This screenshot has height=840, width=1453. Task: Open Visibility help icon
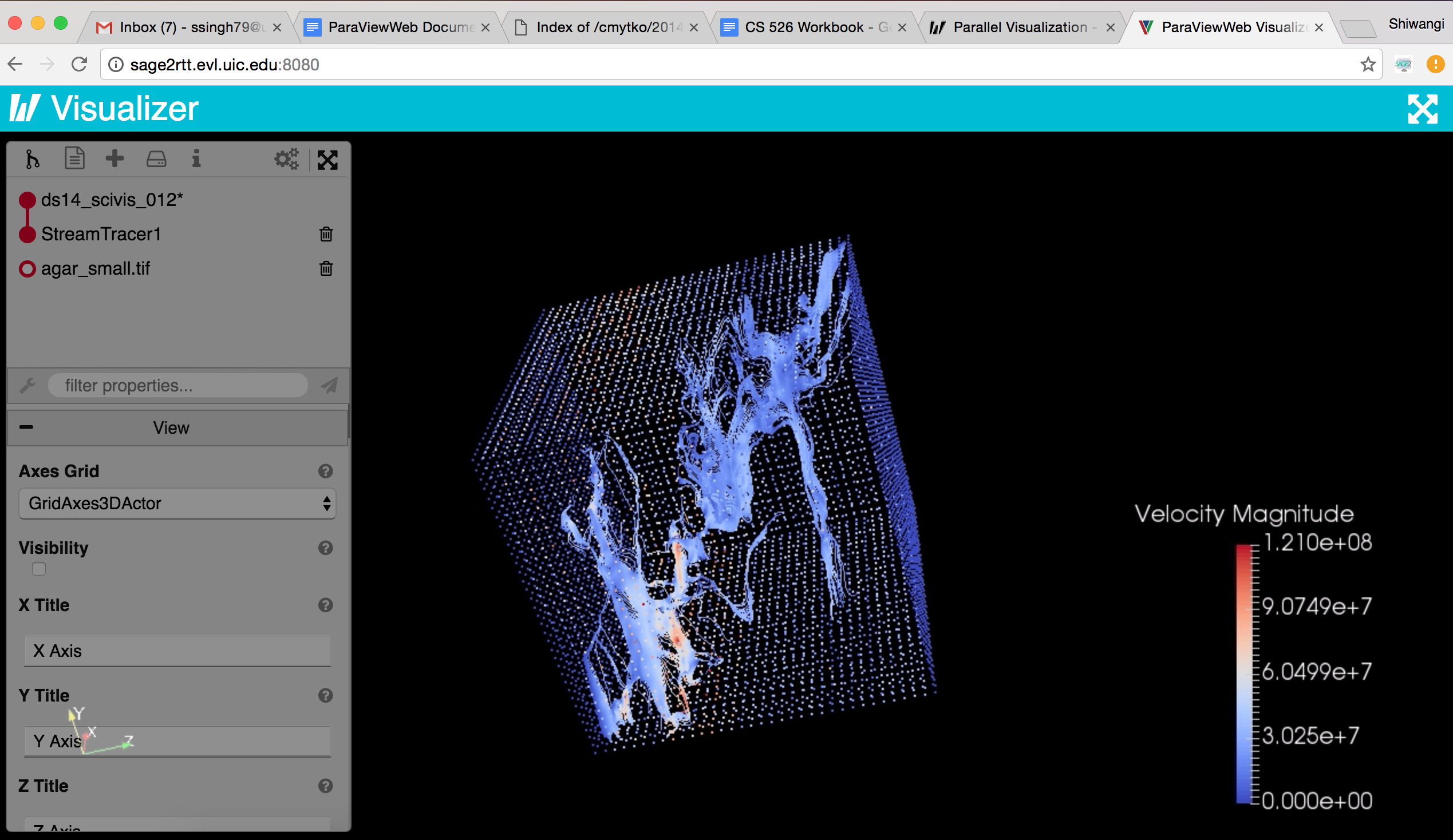326,548
